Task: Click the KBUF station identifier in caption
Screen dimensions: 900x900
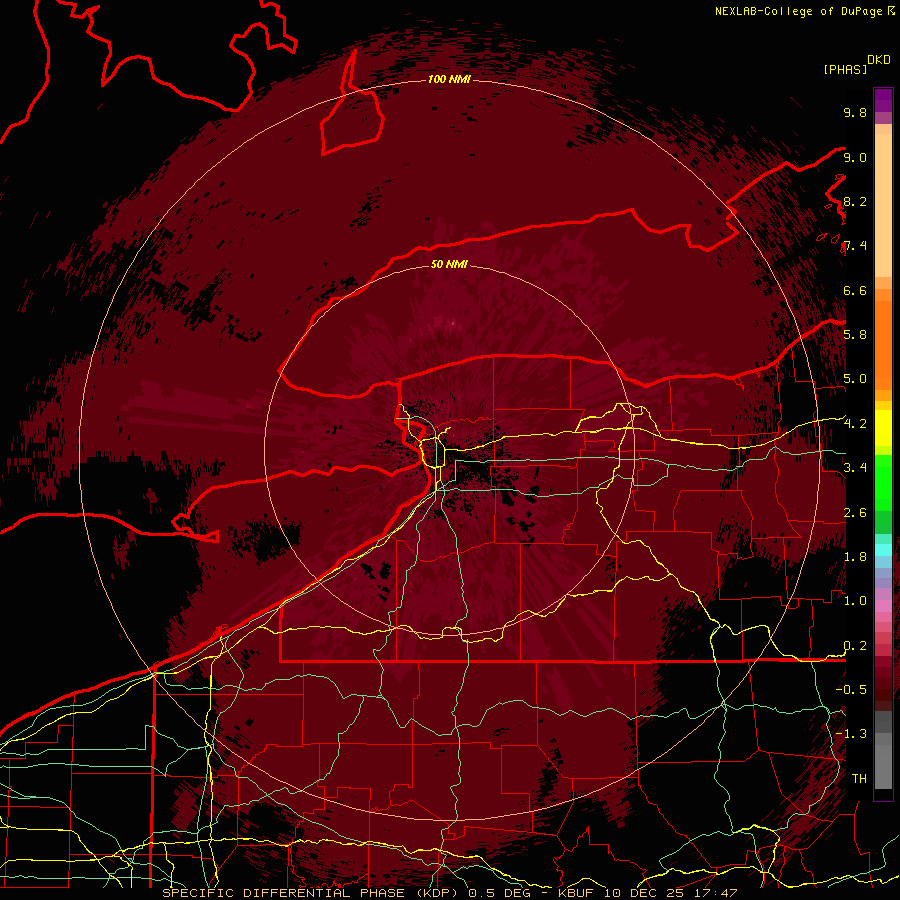Action: (x=578, y=893)
